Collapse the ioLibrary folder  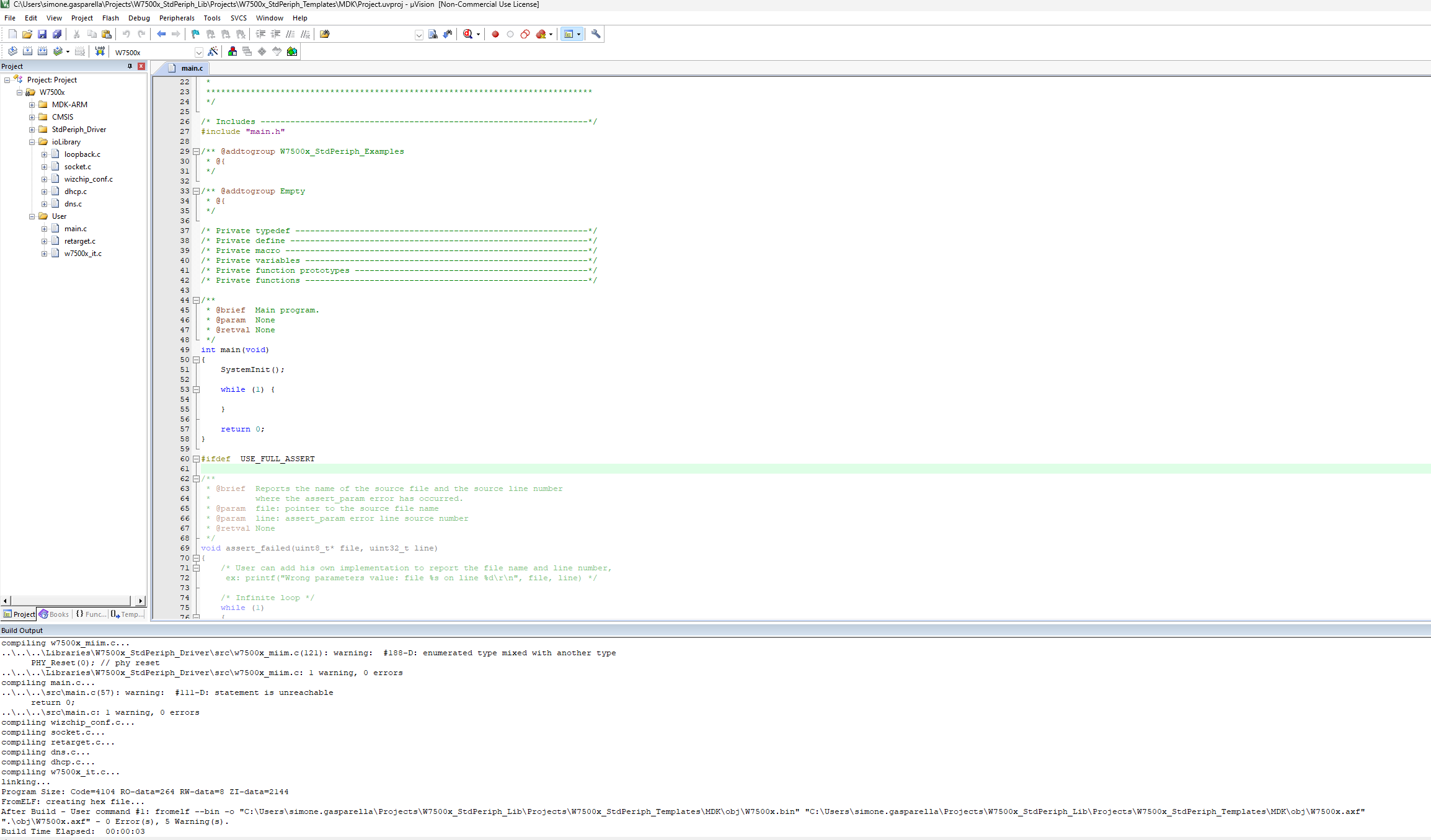pyautogui.click(x=32, y=142)
